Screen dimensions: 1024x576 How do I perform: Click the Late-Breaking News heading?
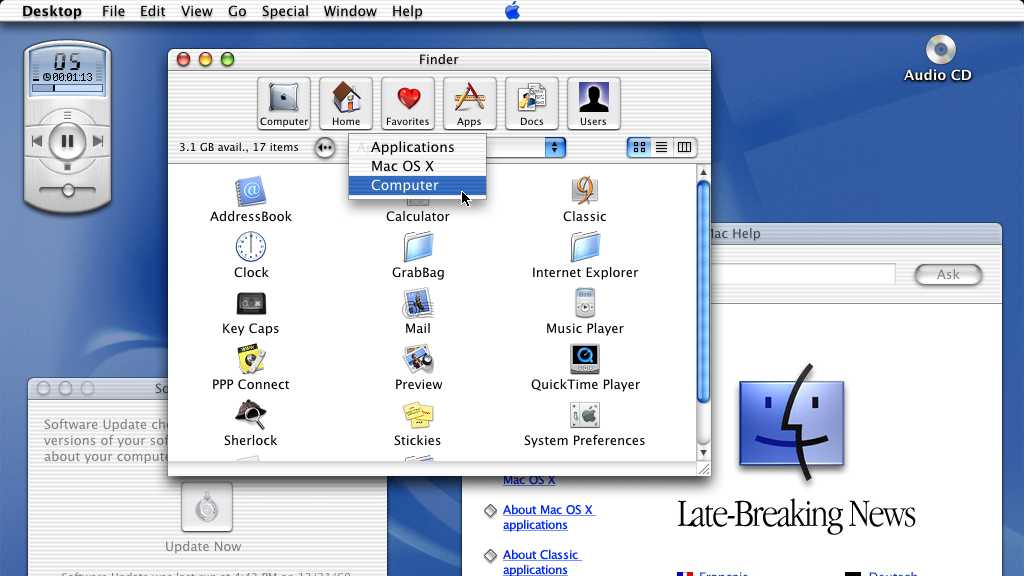(x=796, y=515)
